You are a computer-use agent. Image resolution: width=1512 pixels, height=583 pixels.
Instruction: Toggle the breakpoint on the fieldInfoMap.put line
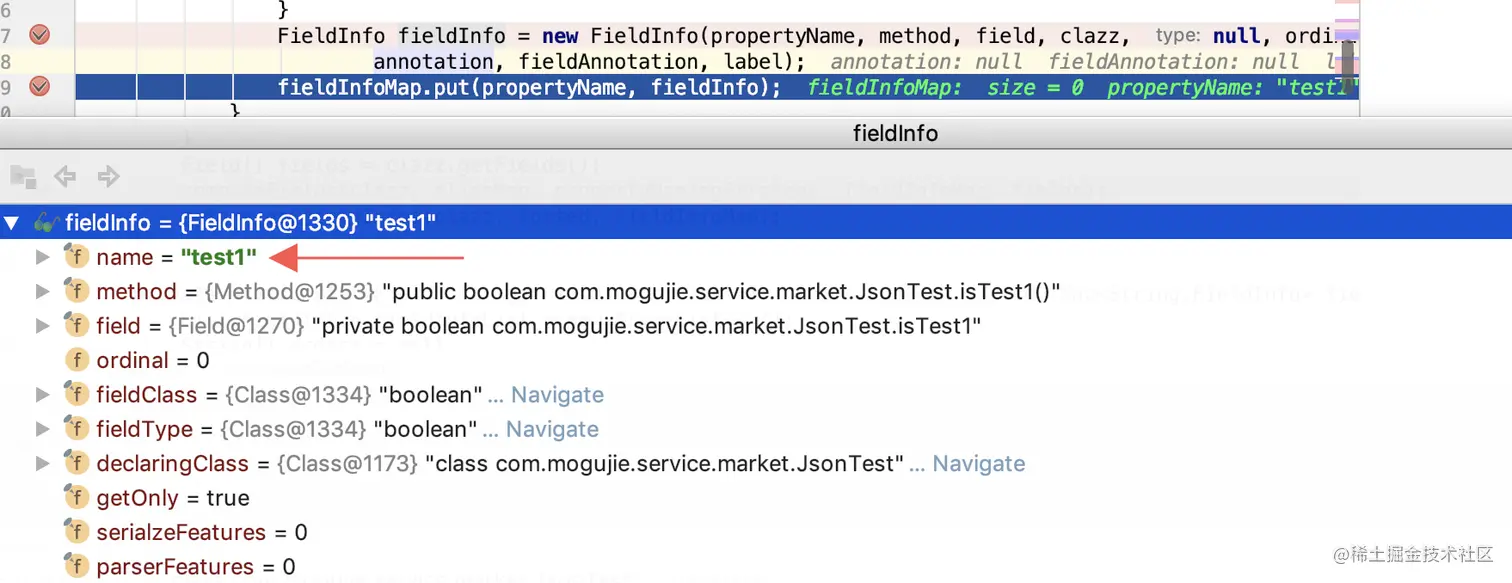39,86
